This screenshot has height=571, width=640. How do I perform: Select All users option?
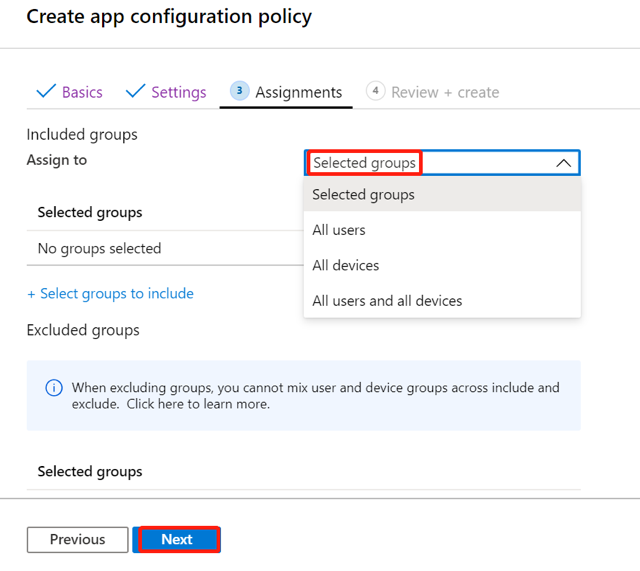(442, 230)
